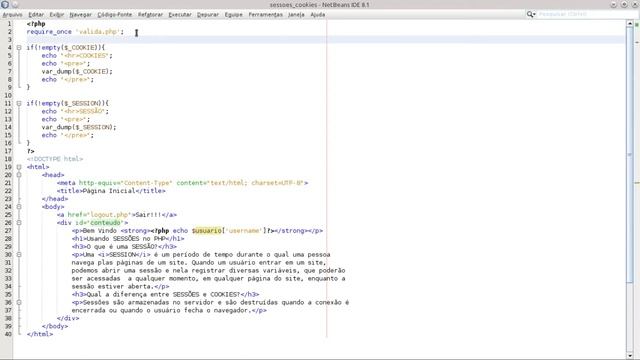Click the search magnifier dropdown icon
The image size is (640, 360).
tap(531, 14)
